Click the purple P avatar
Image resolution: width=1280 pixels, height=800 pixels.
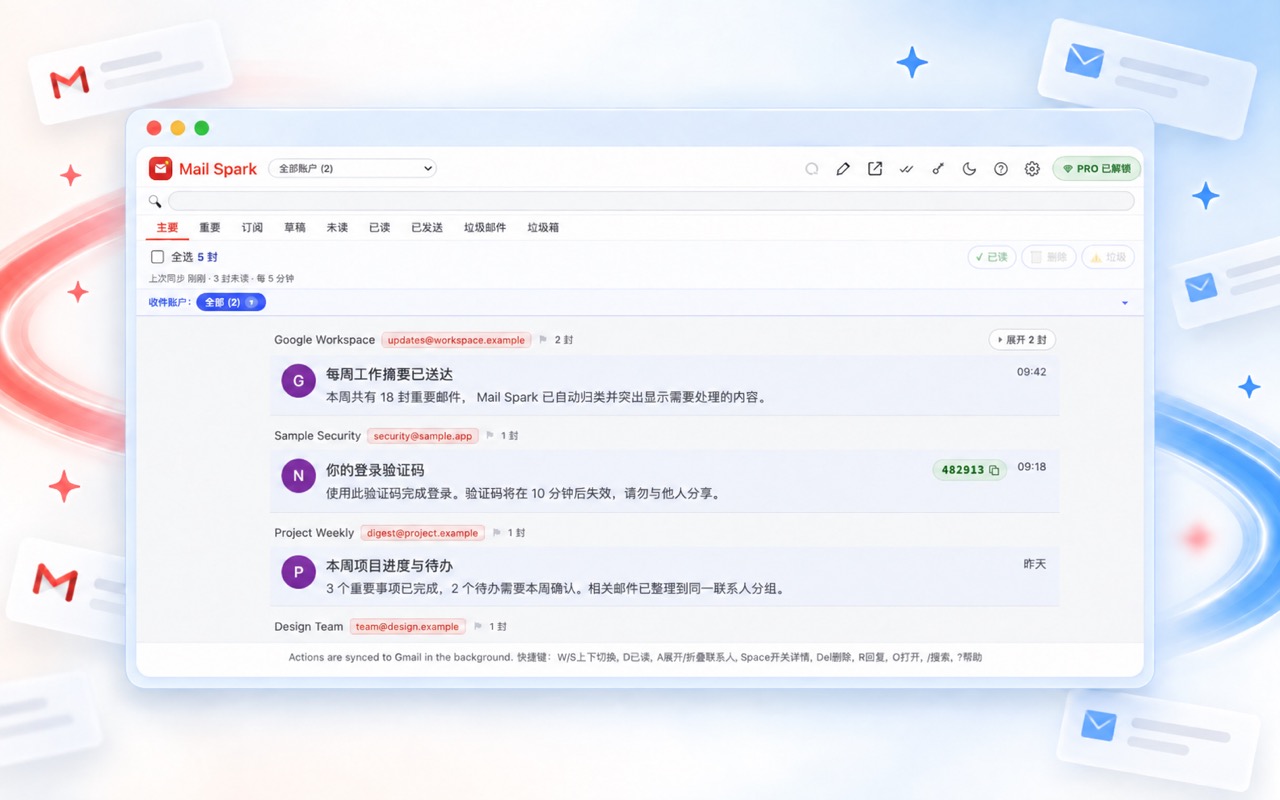tap(298, 573)
